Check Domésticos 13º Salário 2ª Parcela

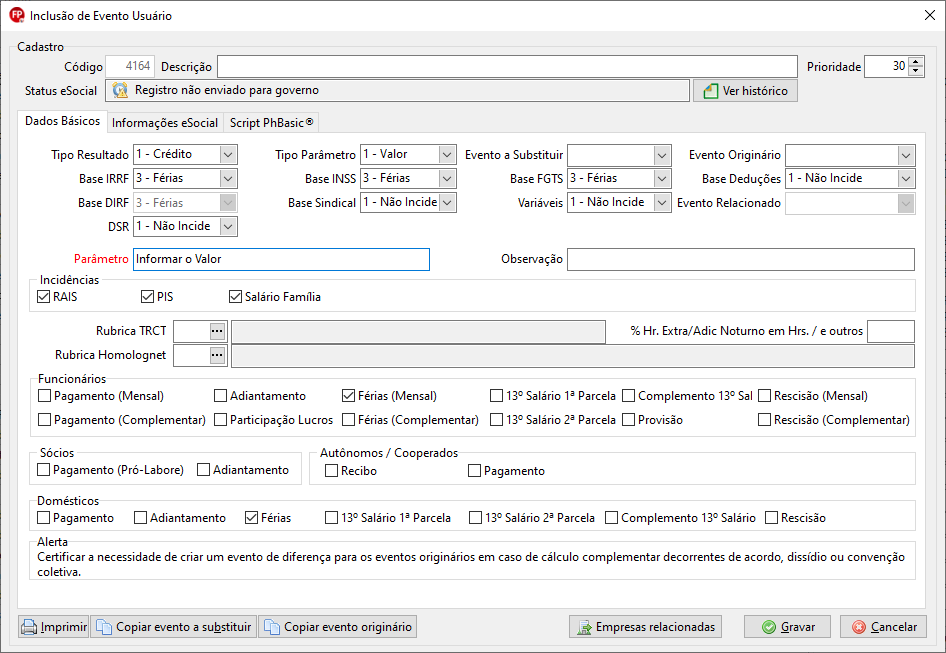pos(475,518)
